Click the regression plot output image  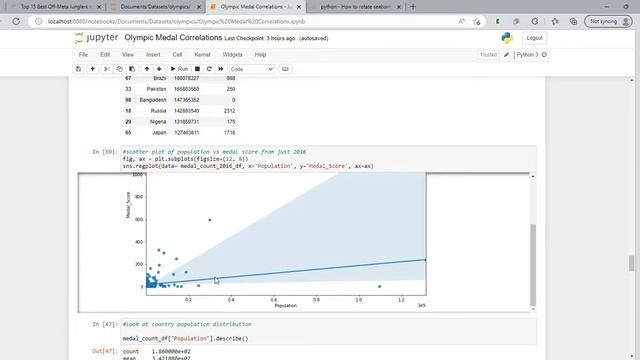point(277,241)
